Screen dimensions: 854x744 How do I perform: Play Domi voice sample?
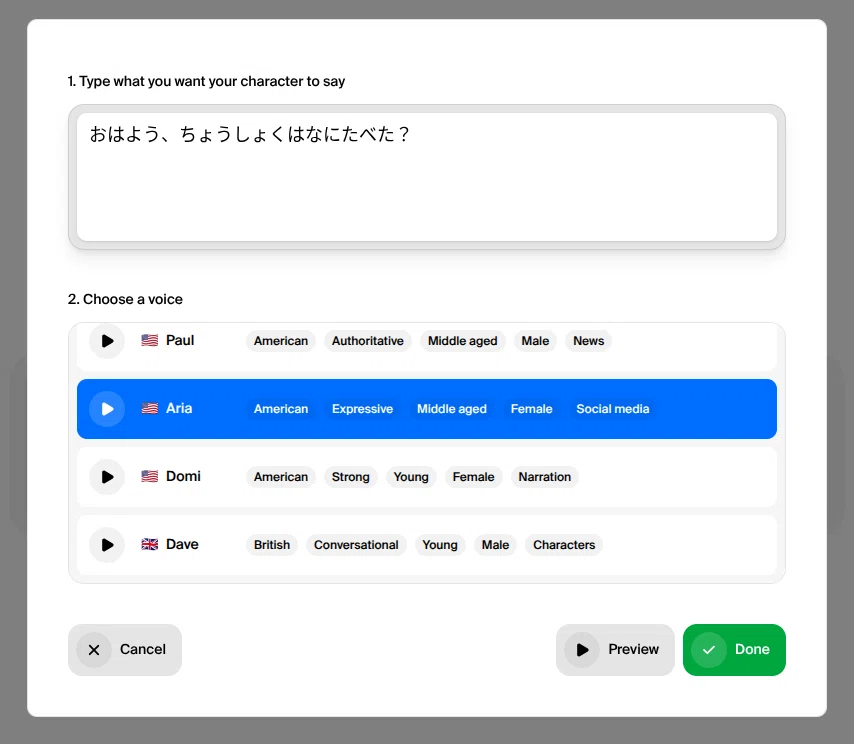tap(107, 477)
